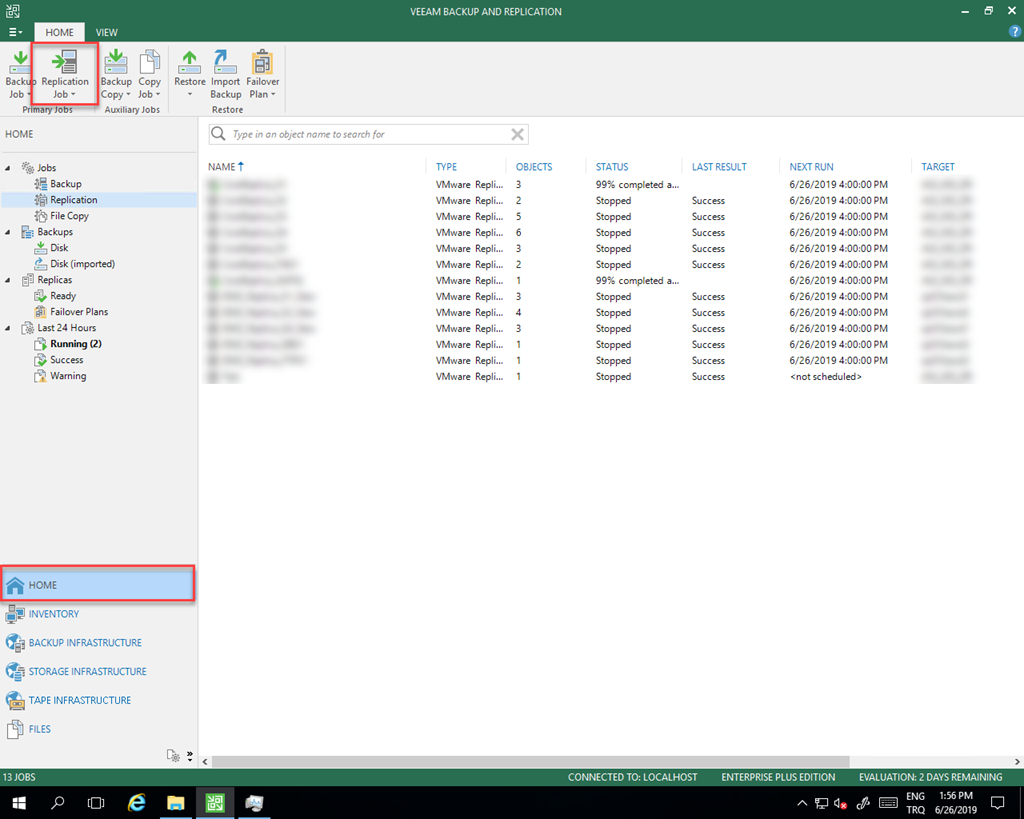Open the TAPE INFRASTRUCTURE pane

(98, 700)
